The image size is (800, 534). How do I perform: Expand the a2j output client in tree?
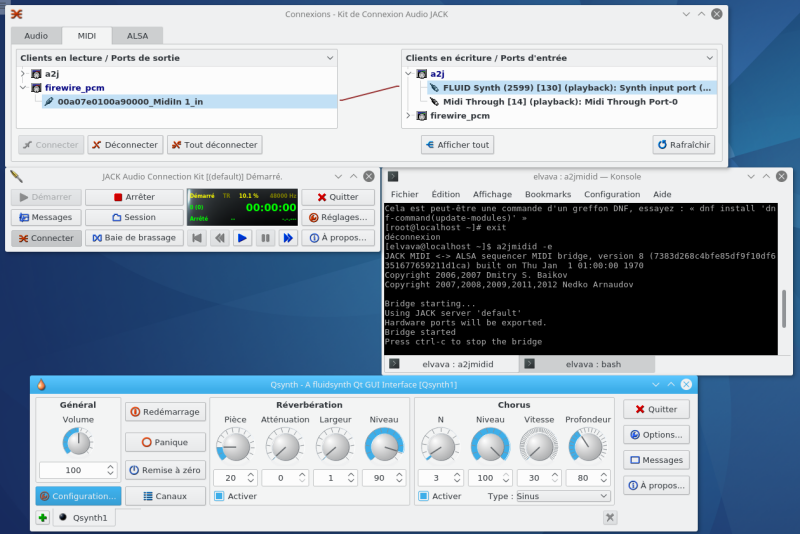22,74
